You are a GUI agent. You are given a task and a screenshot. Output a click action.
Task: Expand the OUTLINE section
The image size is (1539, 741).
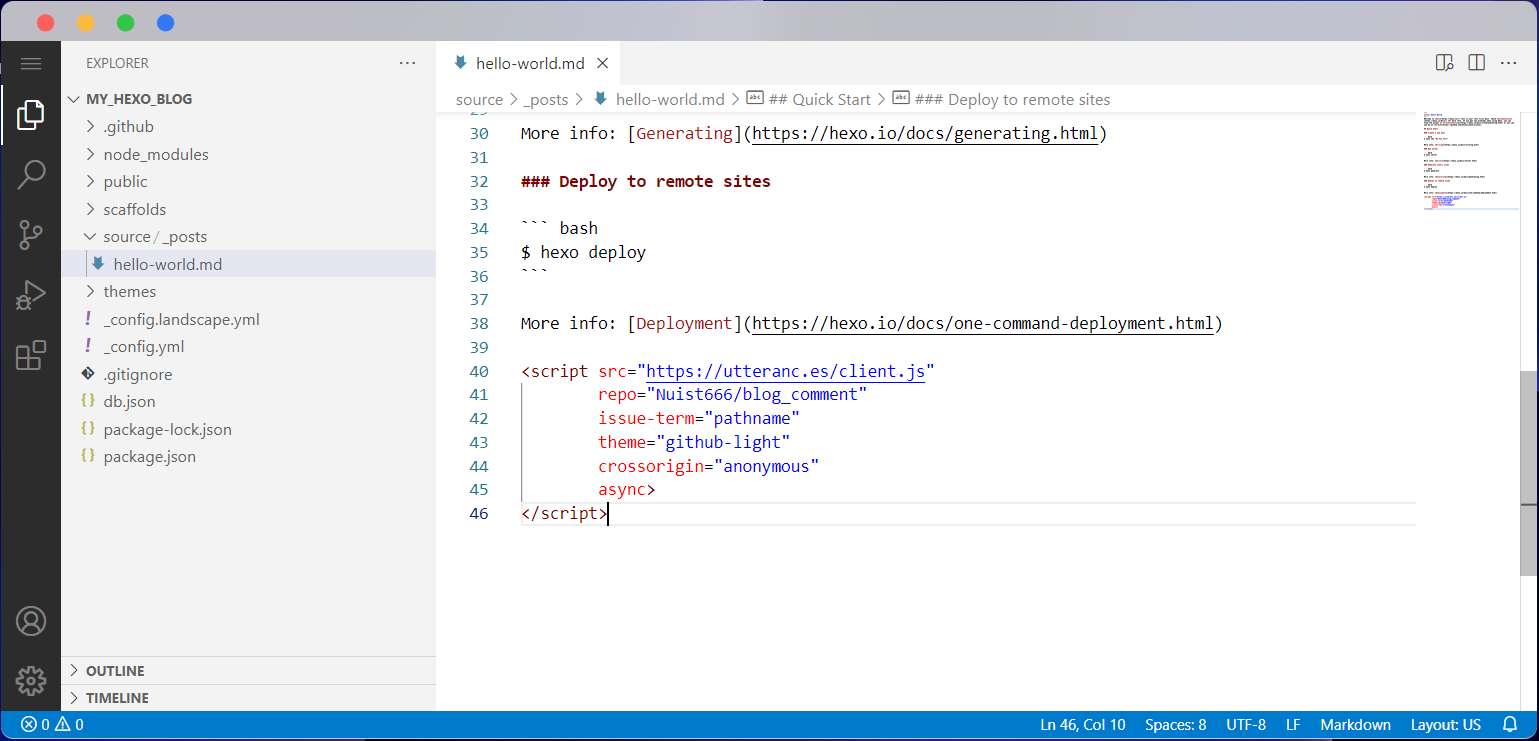[x=115, y=671]
